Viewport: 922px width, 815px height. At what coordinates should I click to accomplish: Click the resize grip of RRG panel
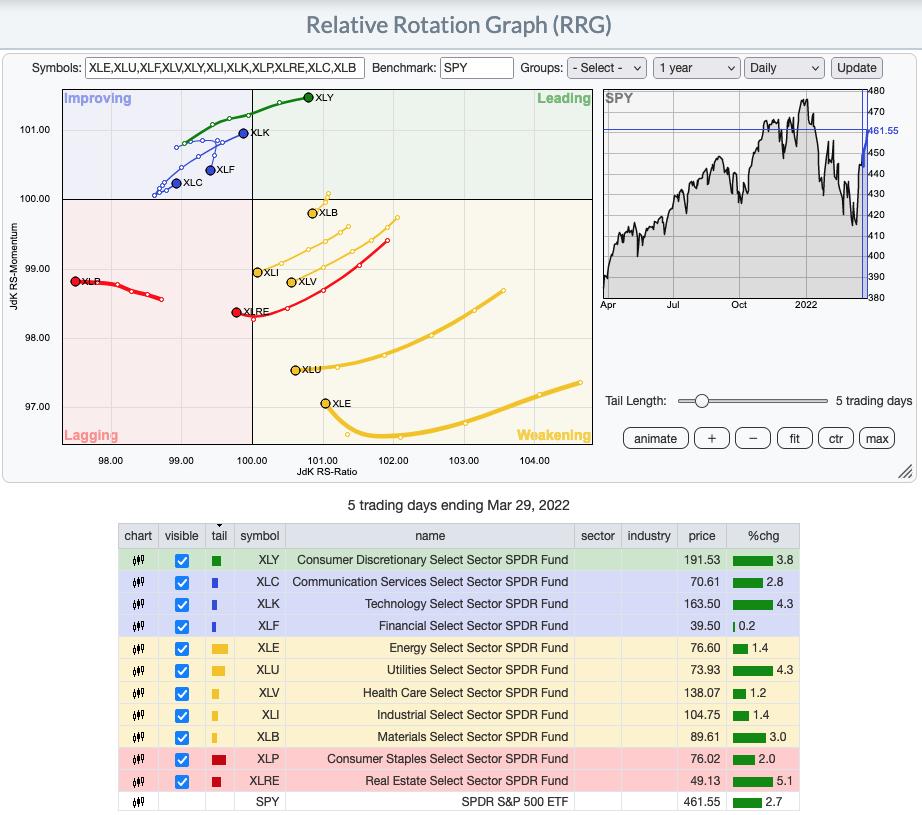(x=906, y=472)
